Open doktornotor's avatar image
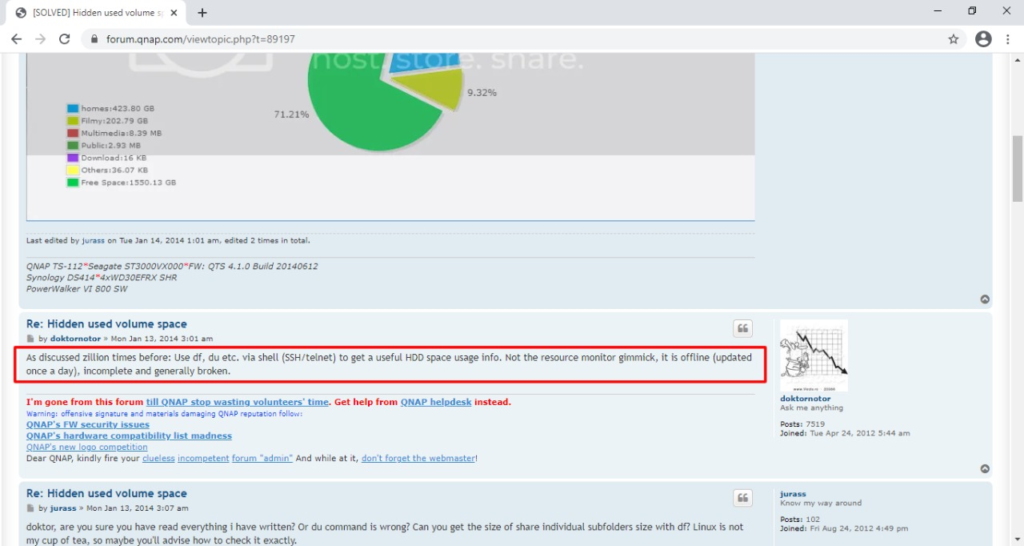This screenshot has height=546, width=1024. [x=814, y=356]
